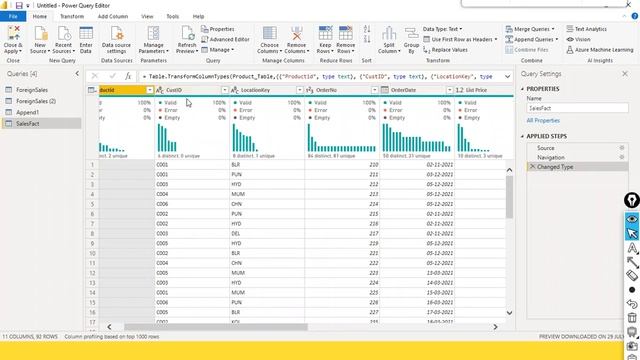This screenshot has width=640, height=360.
Task: Close the Query Settings pane
Action: pos(625,73)
